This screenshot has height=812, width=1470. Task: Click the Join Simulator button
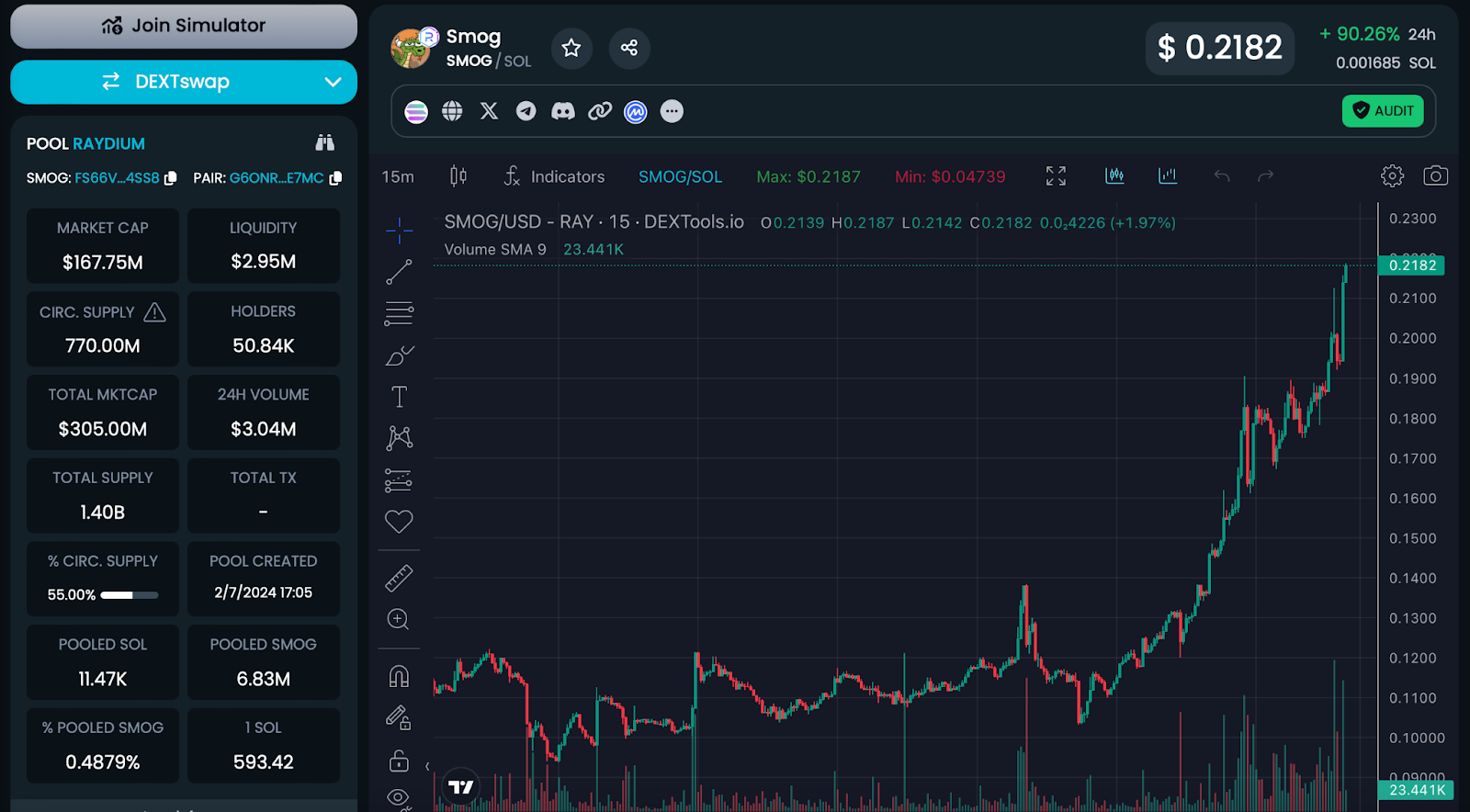(184, 26)
